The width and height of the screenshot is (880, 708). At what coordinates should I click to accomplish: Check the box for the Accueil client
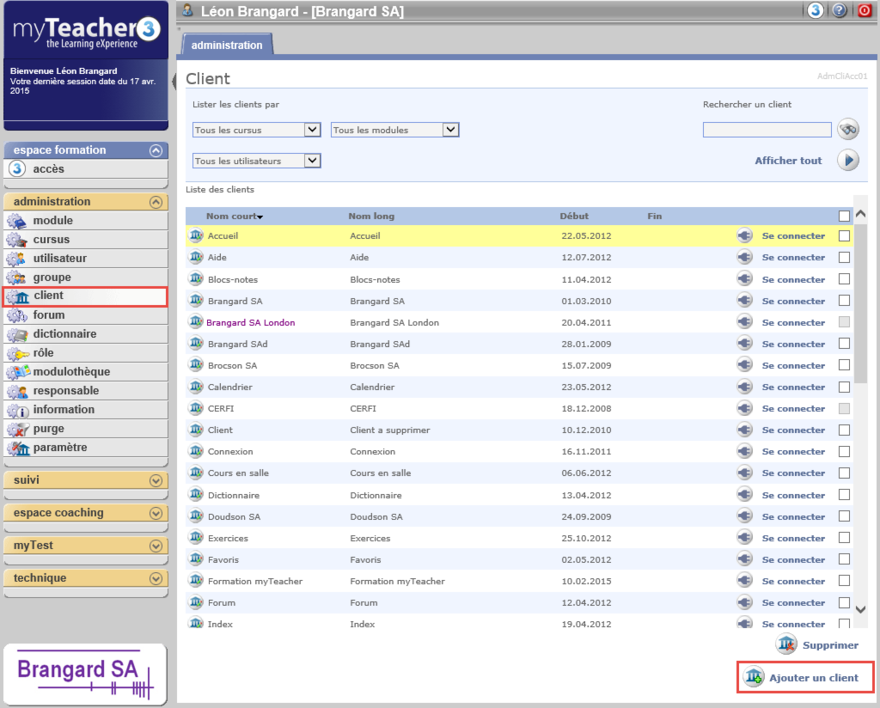tap(844, 236)
